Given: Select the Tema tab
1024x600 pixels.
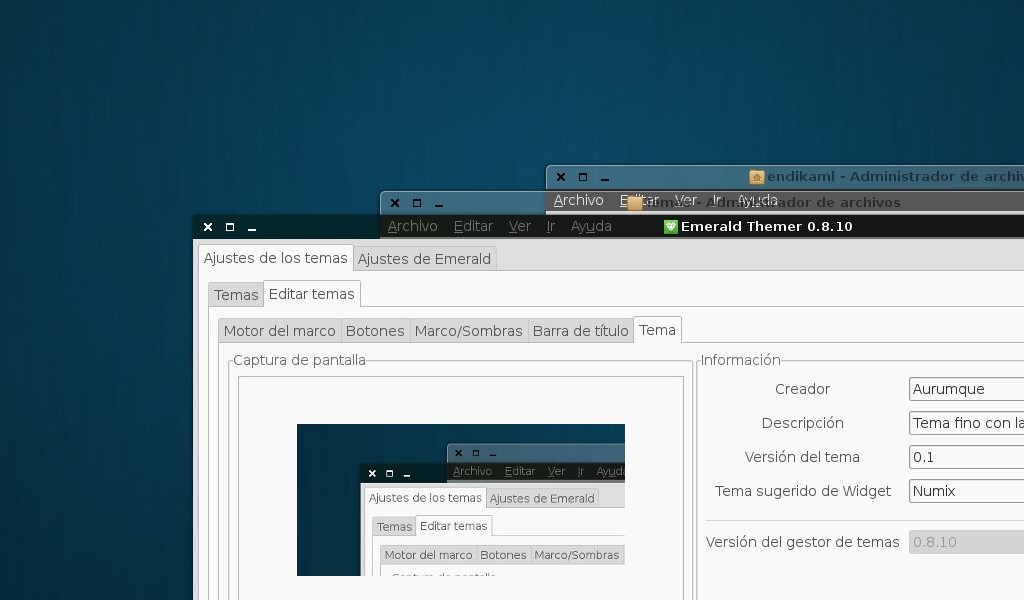Looking at the screenshot, I should 657,330.
